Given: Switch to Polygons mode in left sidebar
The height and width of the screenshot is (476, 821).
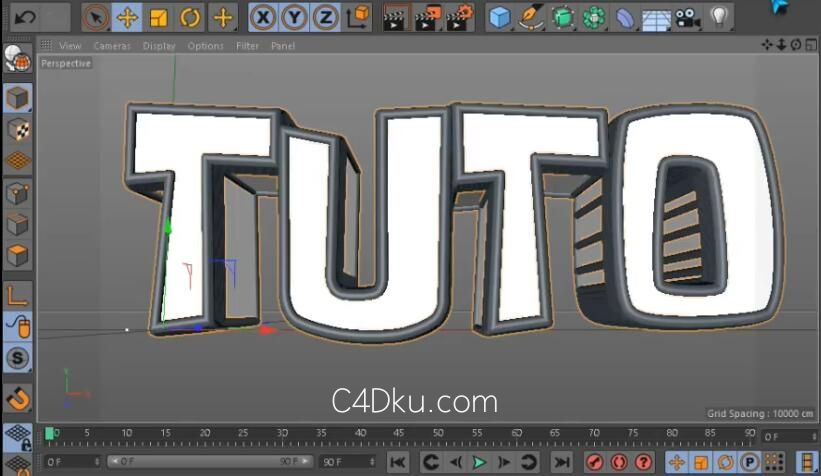Looking at the screenshot, I should tap(17, 255).
